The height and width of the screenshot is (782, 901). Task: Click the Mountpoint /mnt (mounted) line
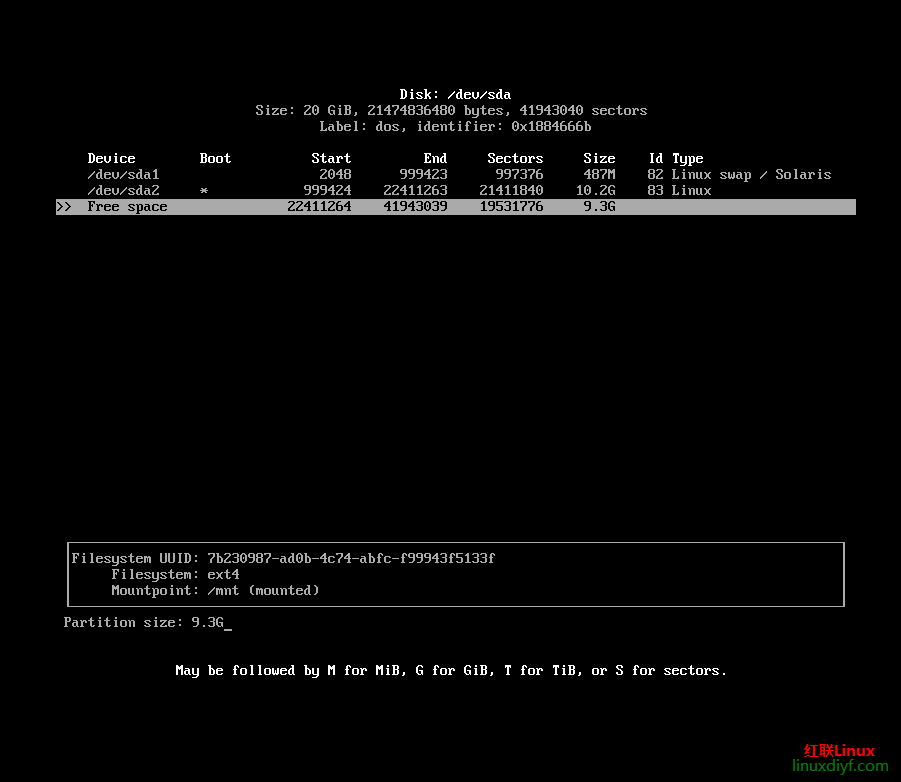[215, 590]
